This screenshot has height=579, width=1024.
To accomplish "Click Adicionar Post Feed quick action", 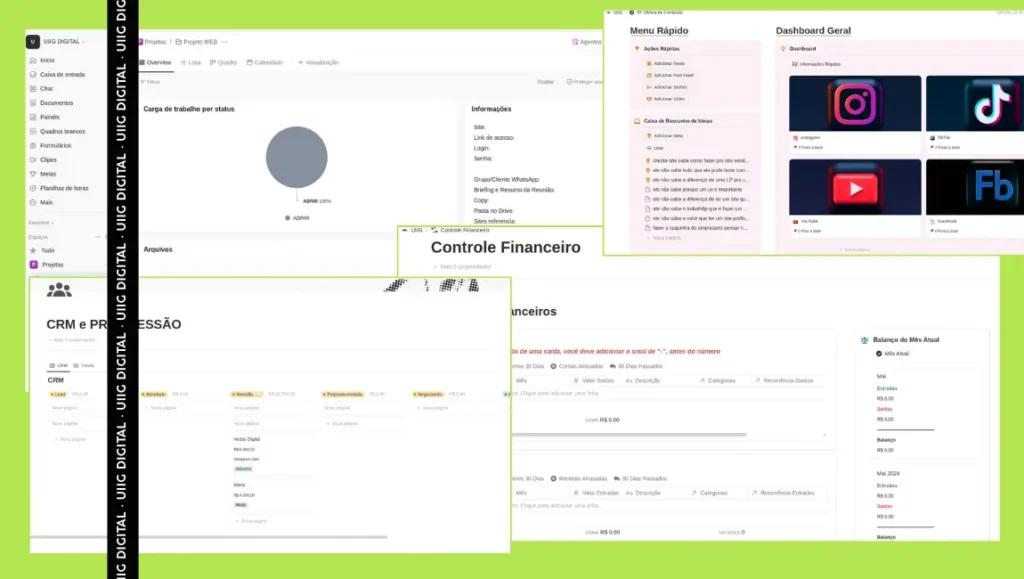I will pyautogui.click(x=669, y=76).
